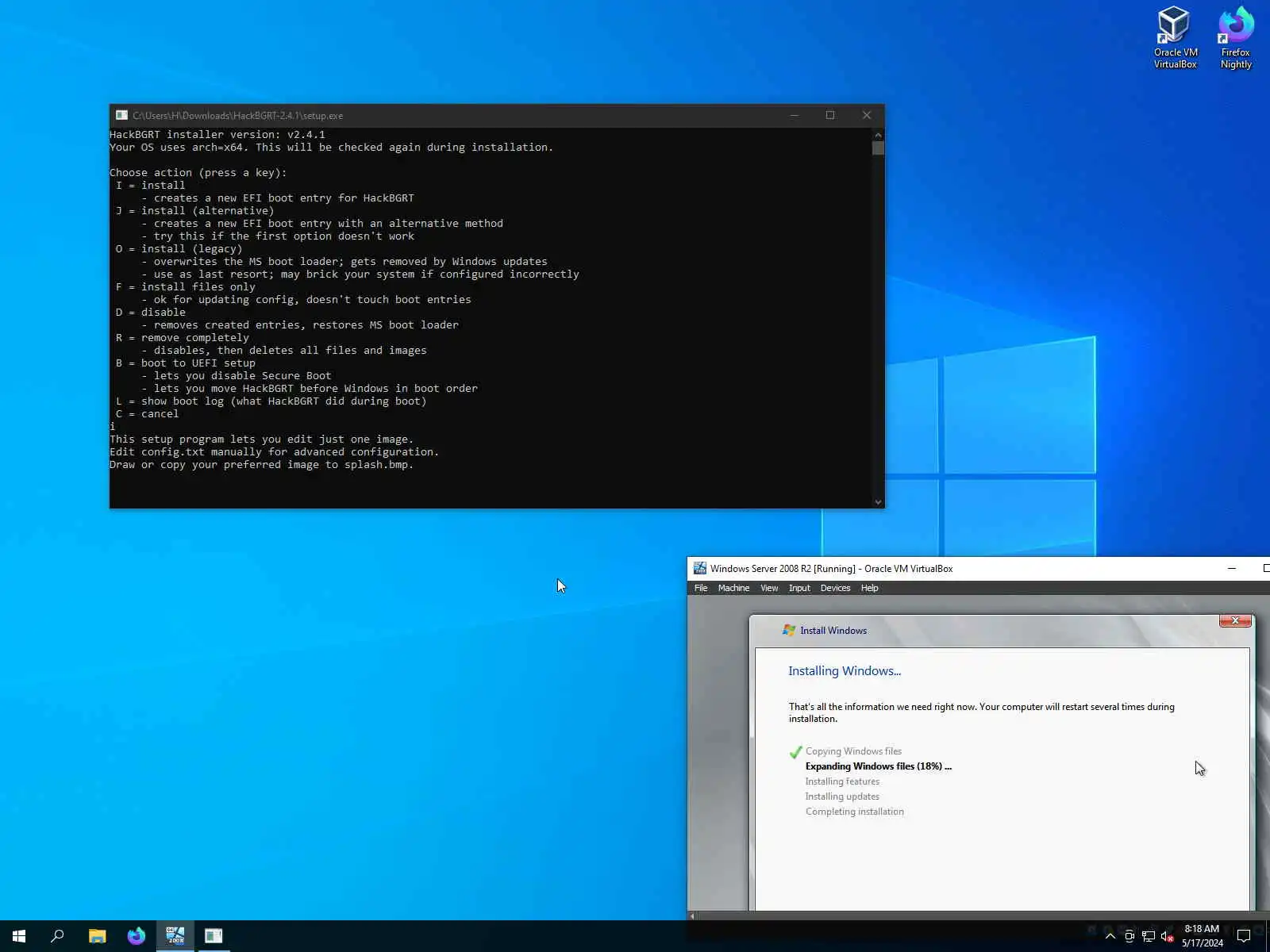Click the "I = install" option line
The image size is (1270, 952).
(x=150, y=186)
